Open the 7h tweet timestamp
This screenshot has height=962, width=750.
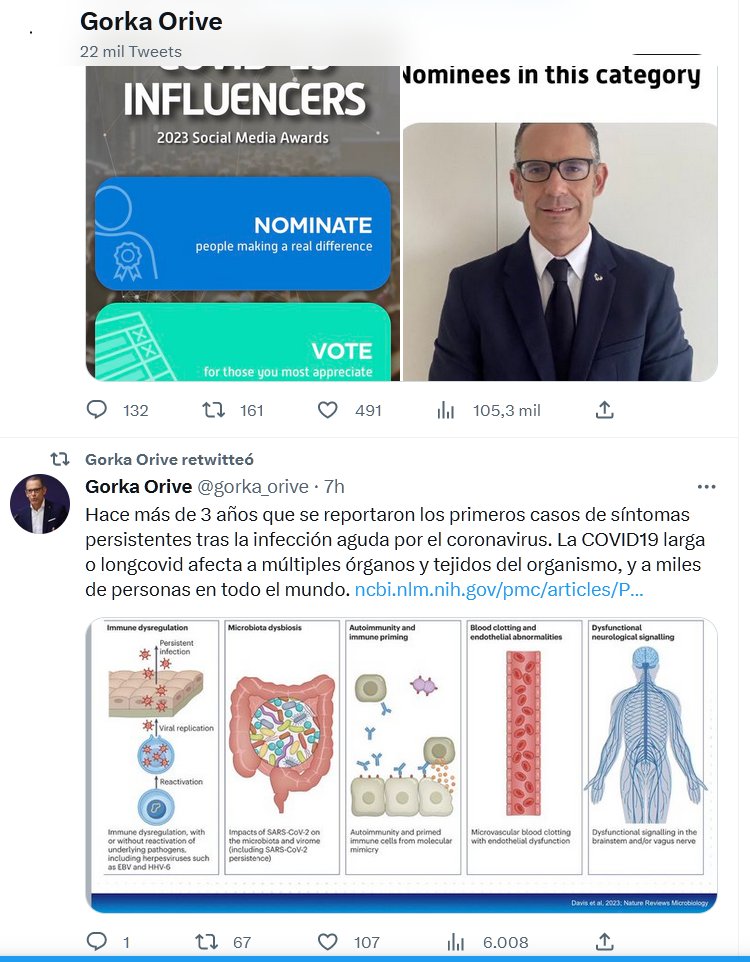(334, 487)
